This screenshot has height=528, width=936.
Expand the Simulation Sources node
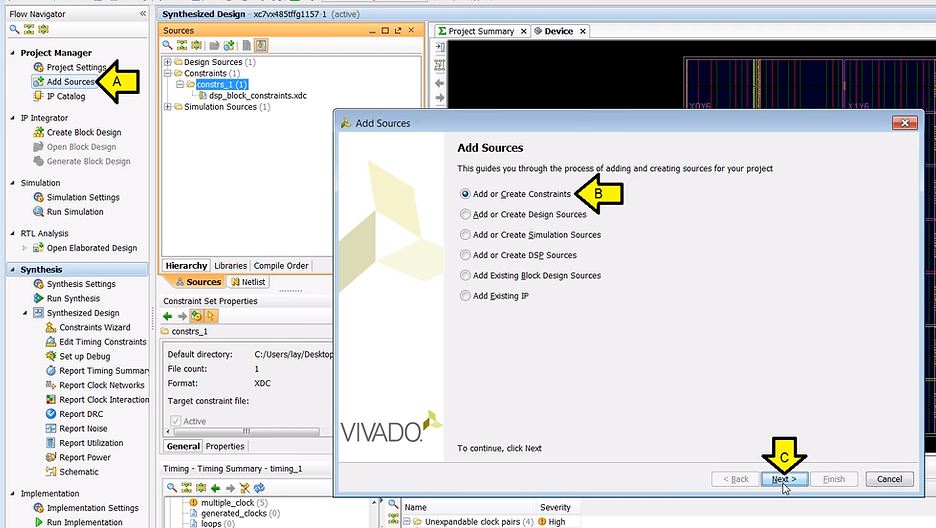(x=168, y=107)
